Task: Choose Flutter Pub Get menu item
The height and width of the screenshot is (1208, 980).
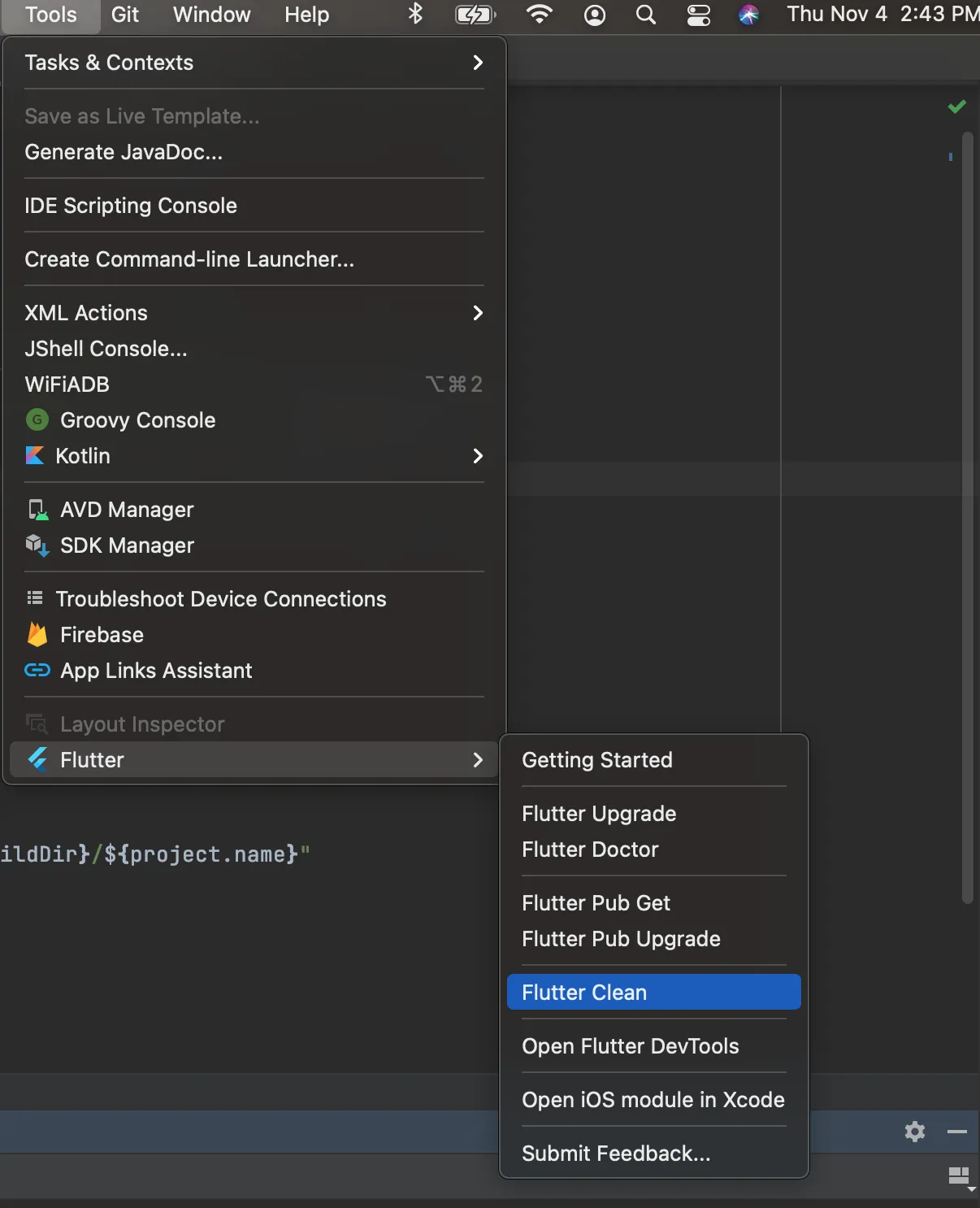Action: pyautogui.click(x=596, y=902)
